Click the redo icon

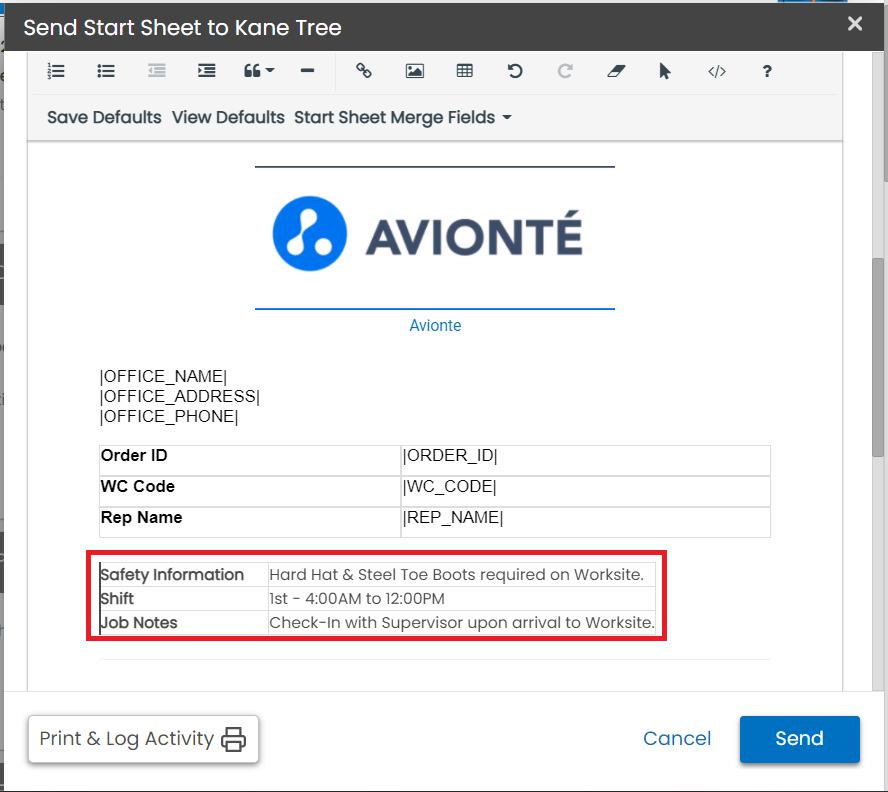point(565,71)
